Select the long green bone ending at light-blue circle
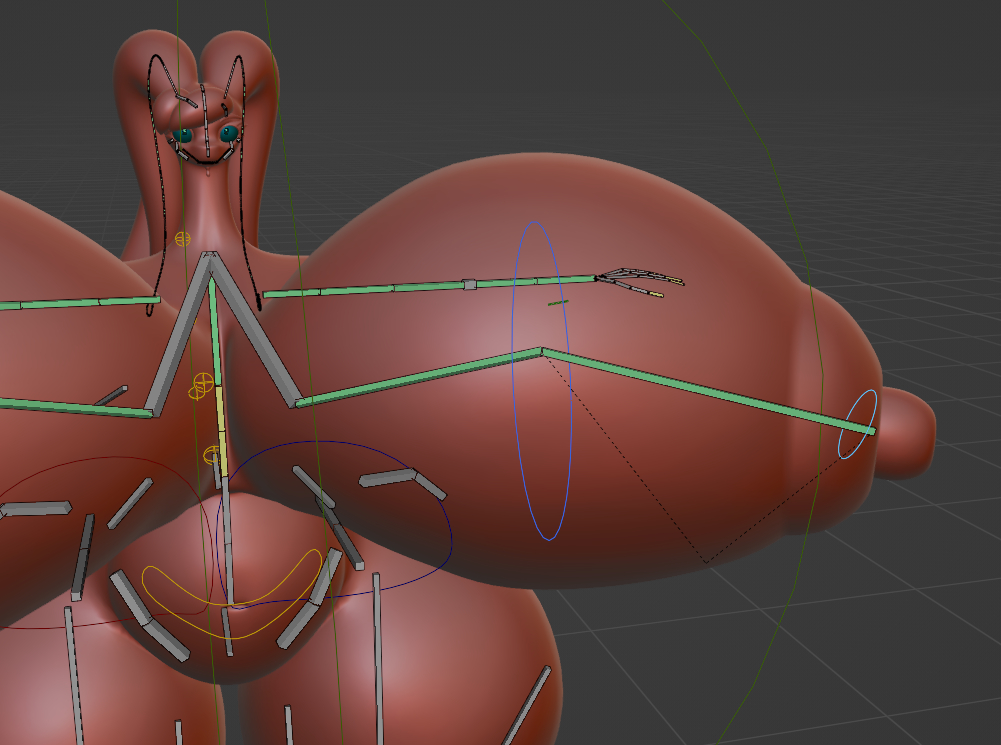1001x745 pixels. click(705, 390)
